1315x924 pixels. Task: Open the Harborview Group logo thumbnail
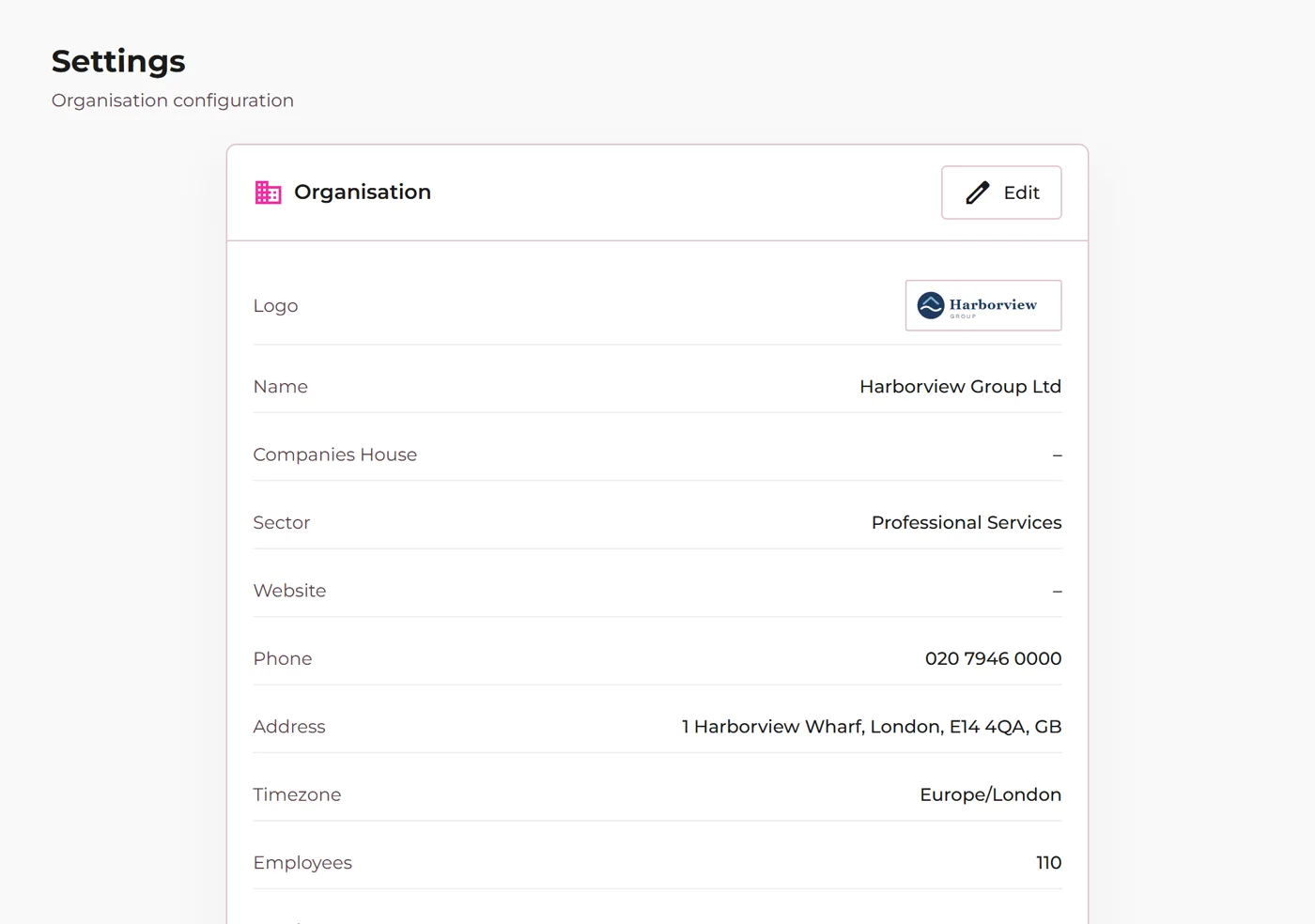[983, 305]
